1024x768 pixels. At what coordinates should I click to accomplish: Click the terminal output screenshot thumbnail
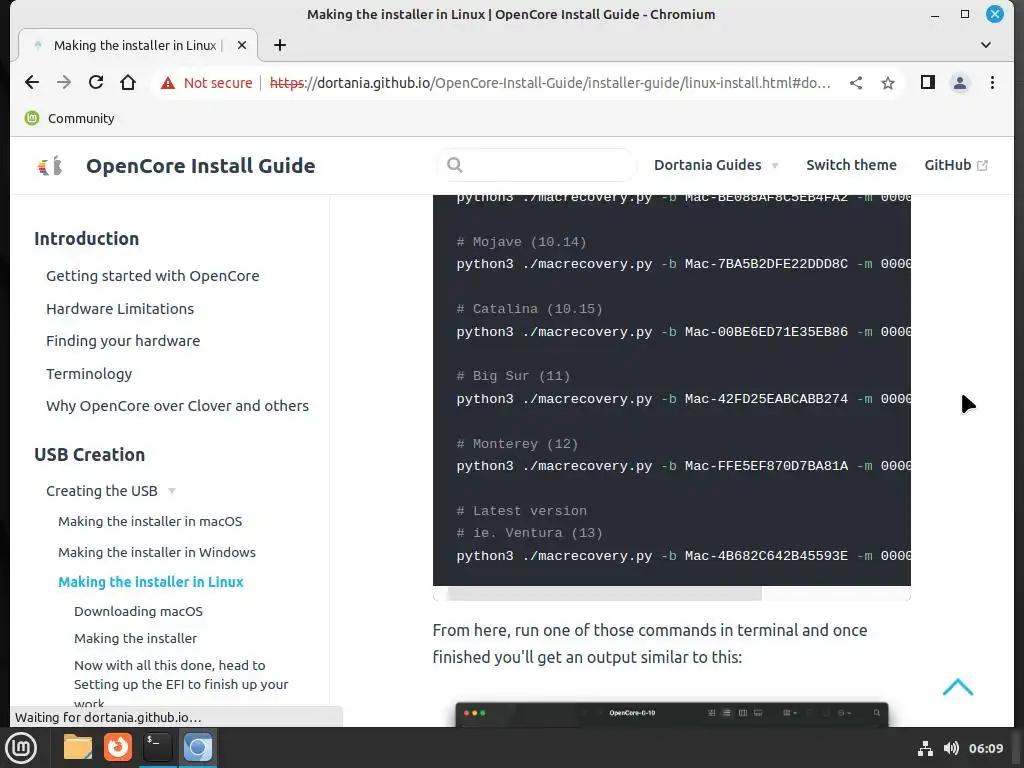(x=671, y=714)
